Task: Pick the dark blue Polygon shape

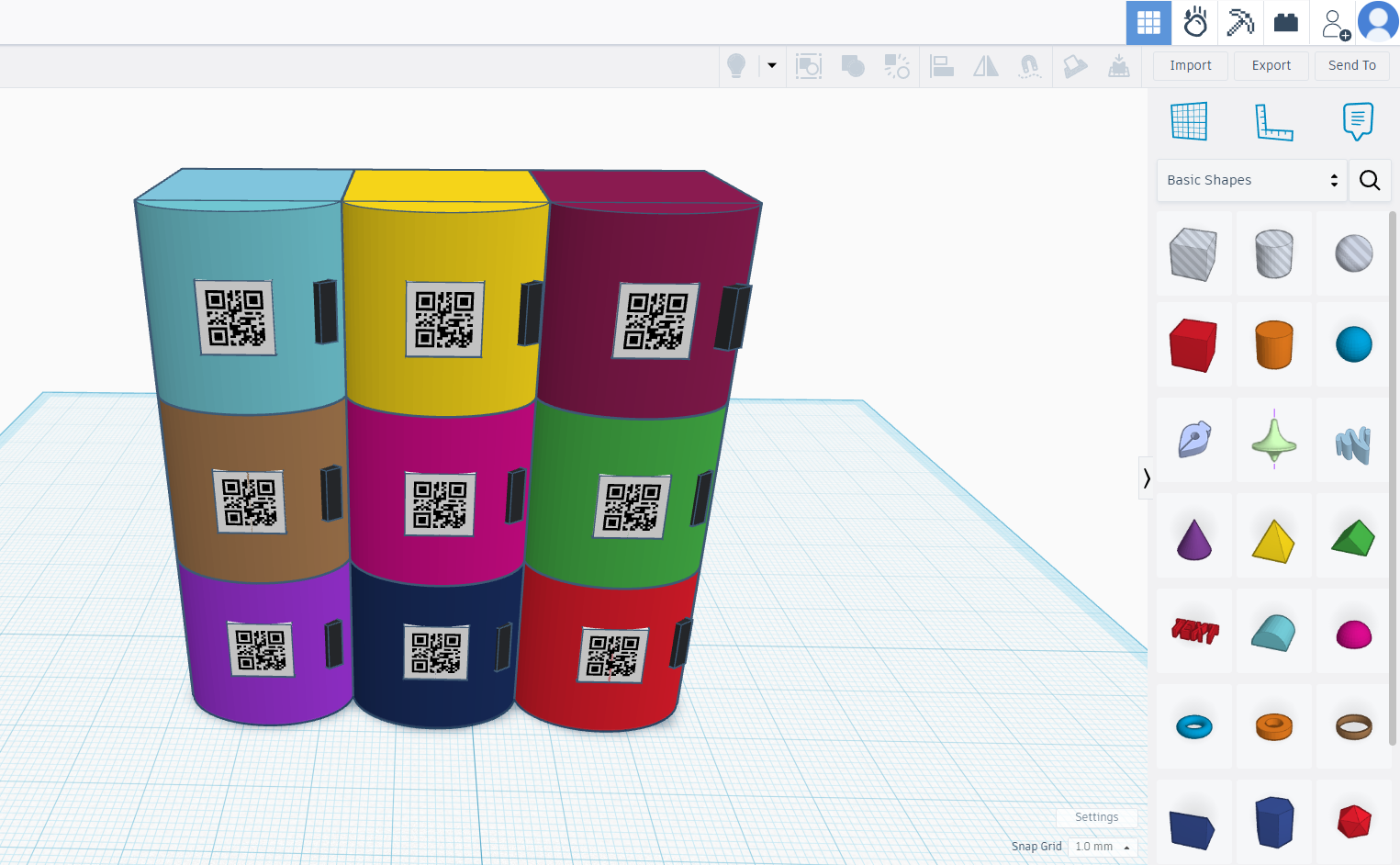Action: pyautogui.click(x=1273, y=822)
